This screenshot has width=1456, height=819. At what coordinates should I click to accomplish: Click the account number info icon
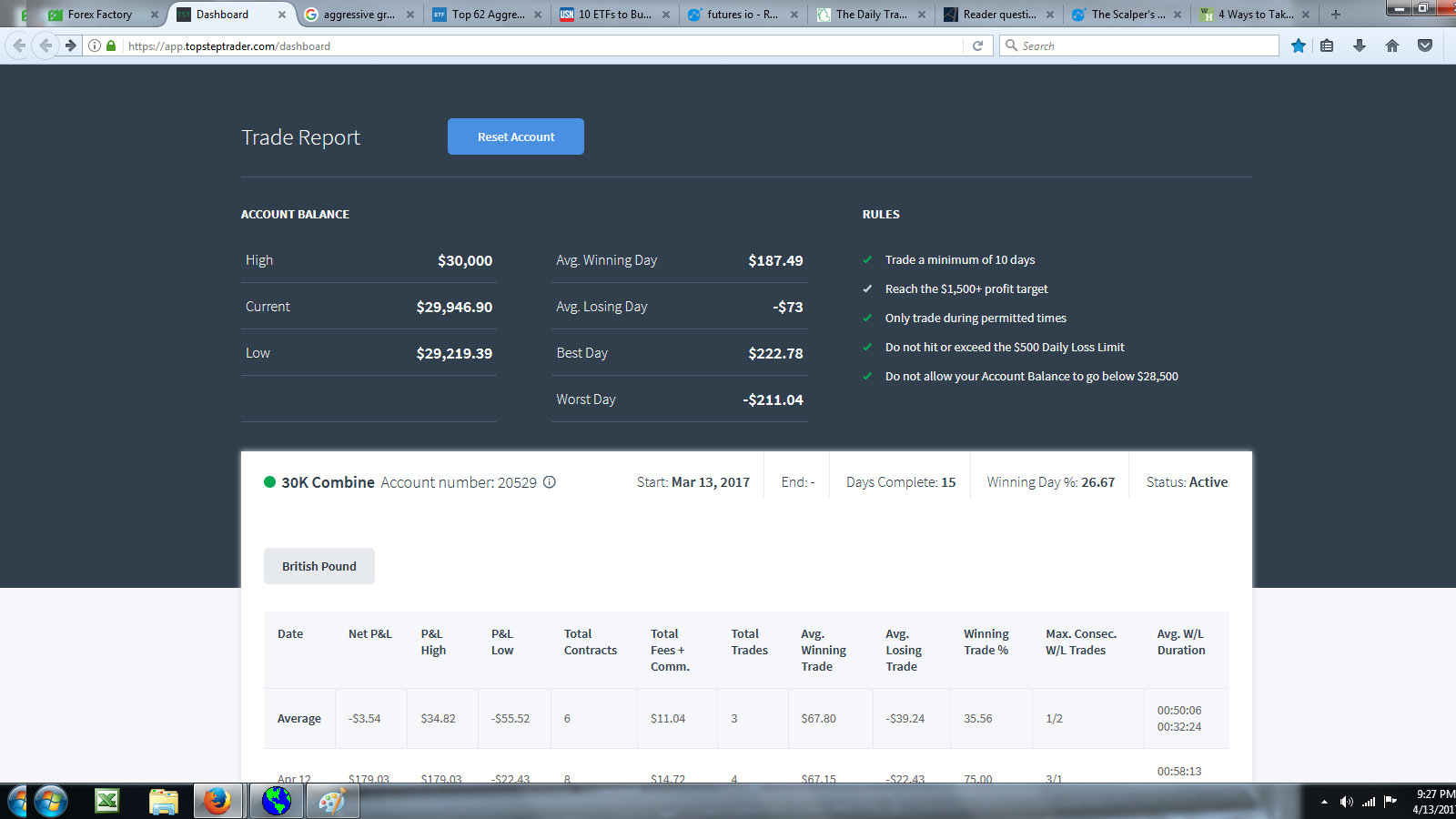[550, 482]
